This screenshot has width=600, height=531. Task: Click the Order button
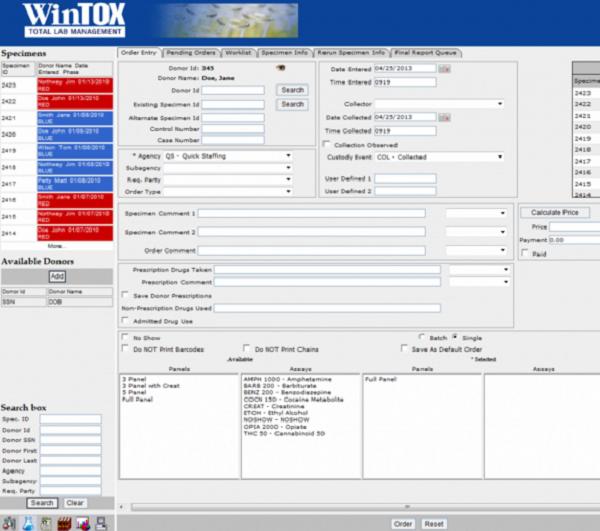tap(403, 524)
